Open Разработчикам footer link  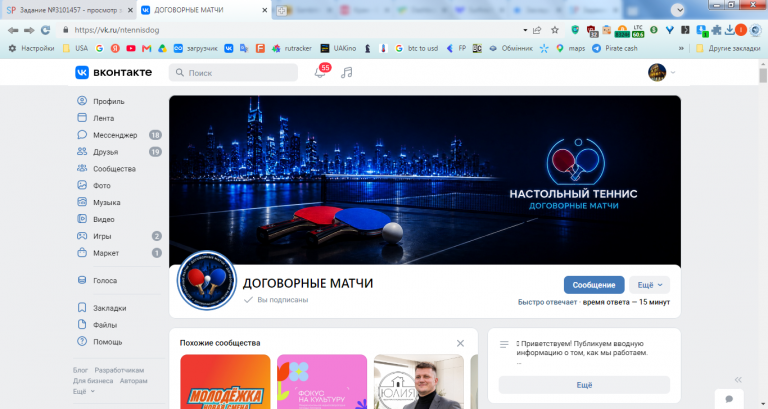[x=119, y=370]
